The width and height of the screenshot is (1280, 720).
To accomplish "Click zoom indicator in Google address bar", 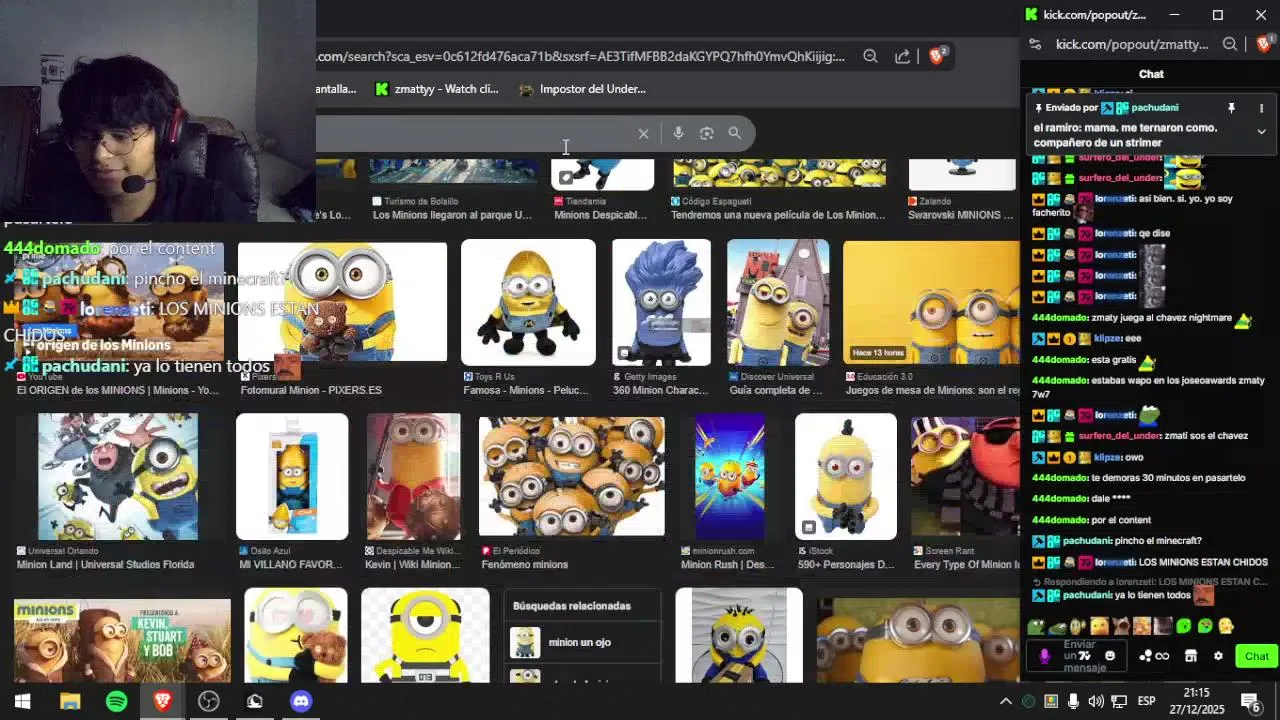I will pos(870,57).
